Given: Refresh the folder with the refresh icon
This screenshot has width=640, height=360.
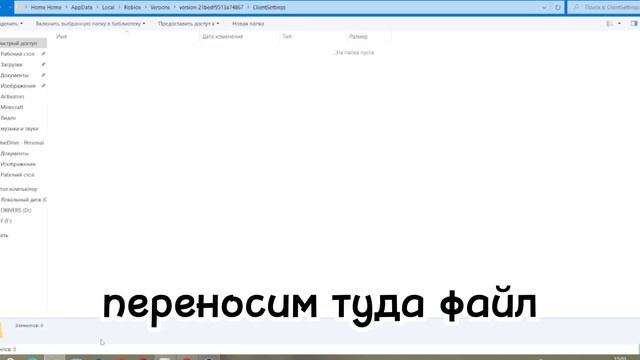Looking at the screenshot, I should (x=558, y=7).
